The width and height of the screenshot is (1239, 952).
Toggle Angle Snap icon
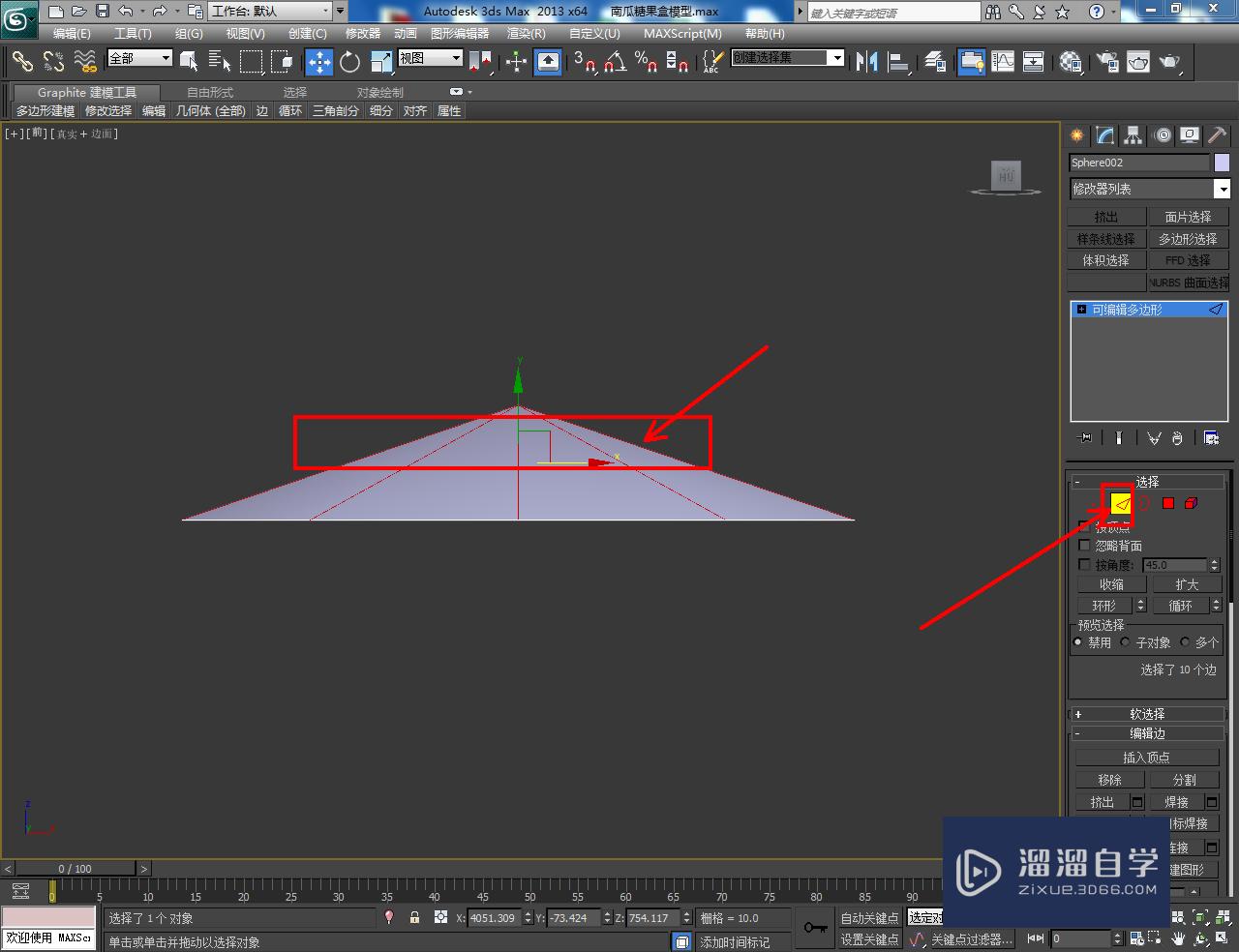[x=615, y=62]
